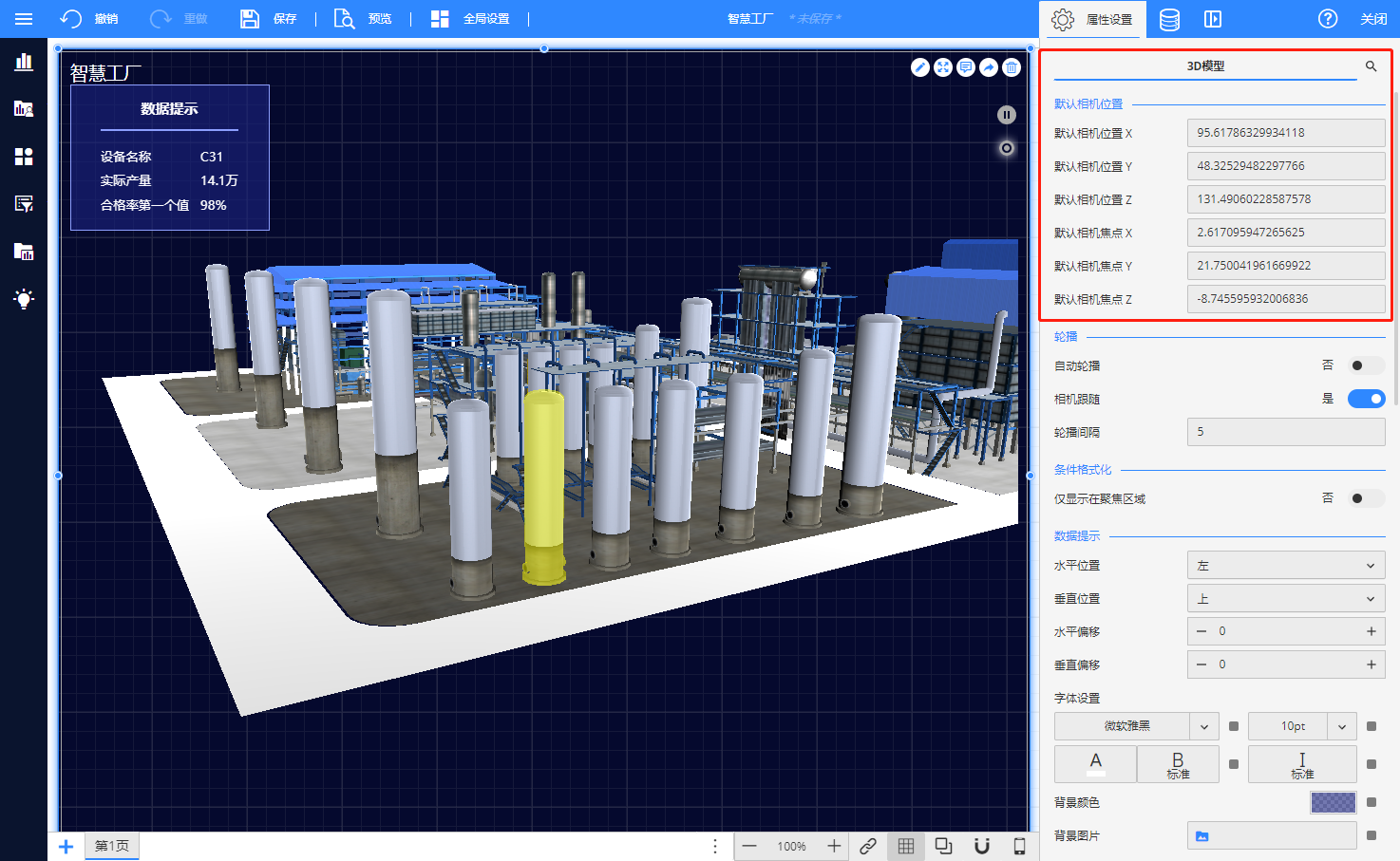
Task: Switch to the 属性设置 tab
Action: [x=1093, y=19]
